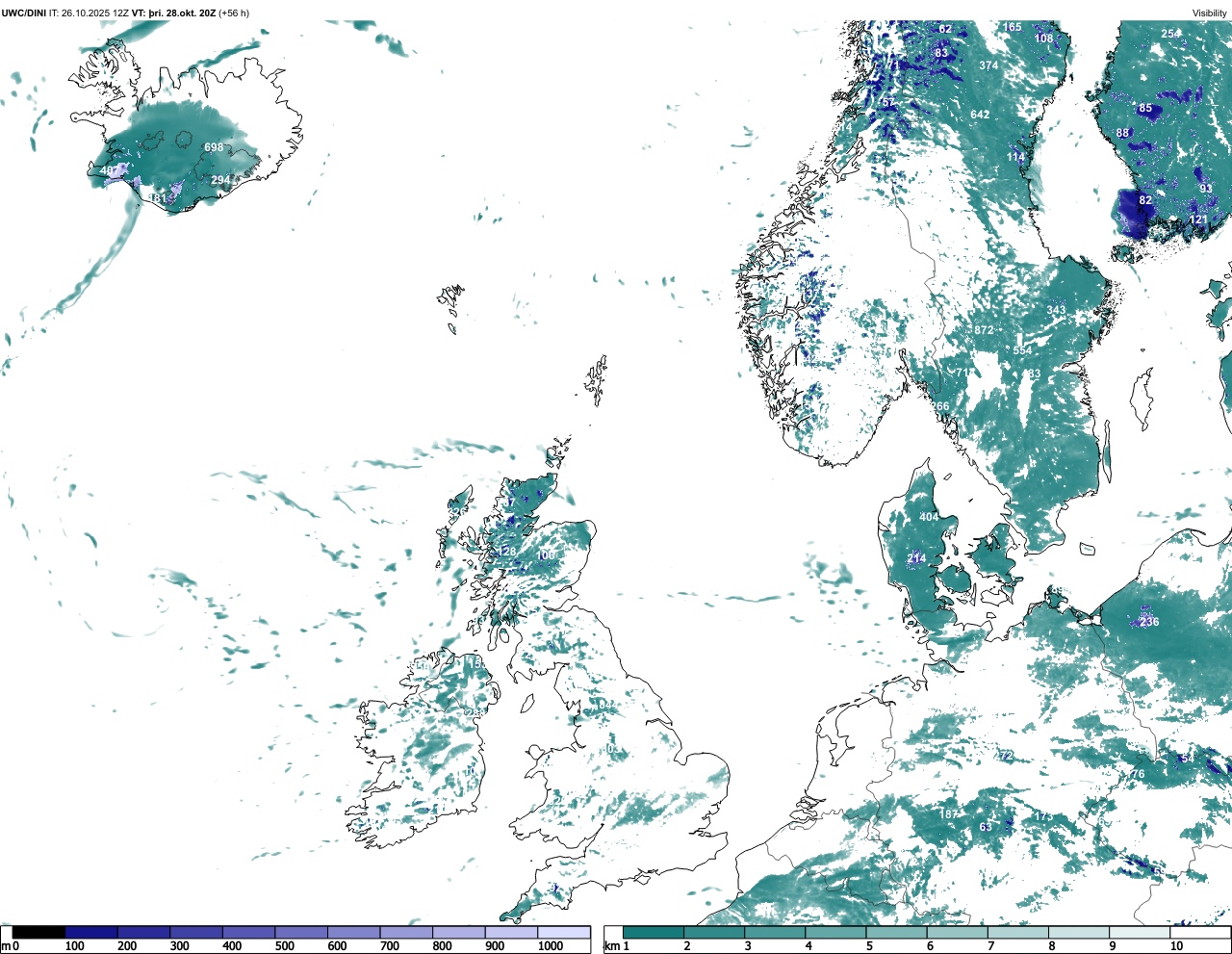Select the 300–400 m legend swatch

[x=196, y=932]
